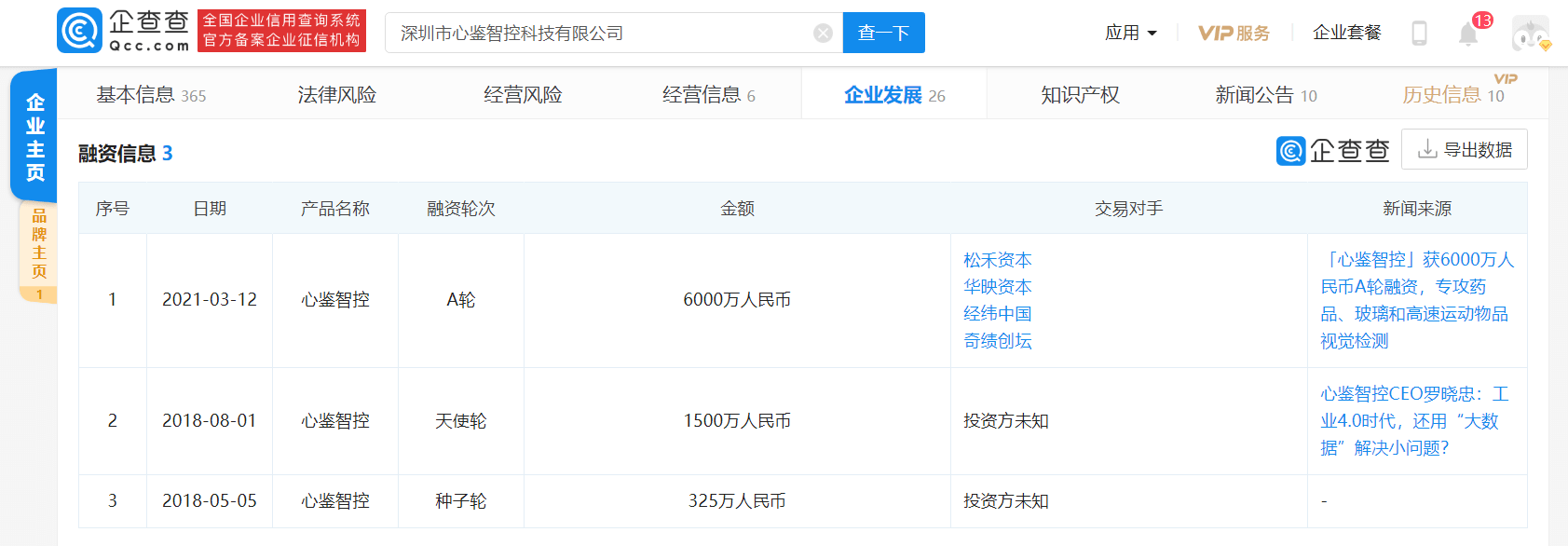
Task: Select the 企业主页 side tab
Action: coord(35,136)
